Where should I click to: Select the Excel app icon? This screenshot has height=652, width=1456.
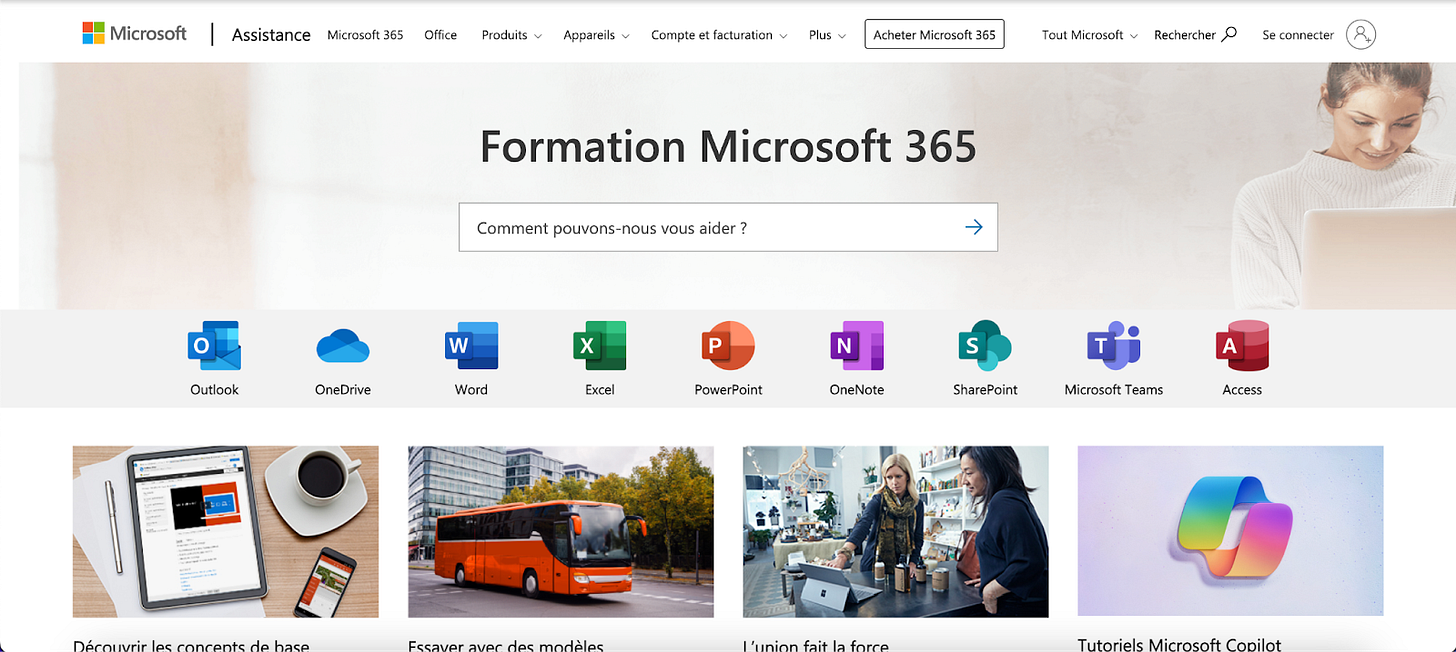(x=599, y=346)
